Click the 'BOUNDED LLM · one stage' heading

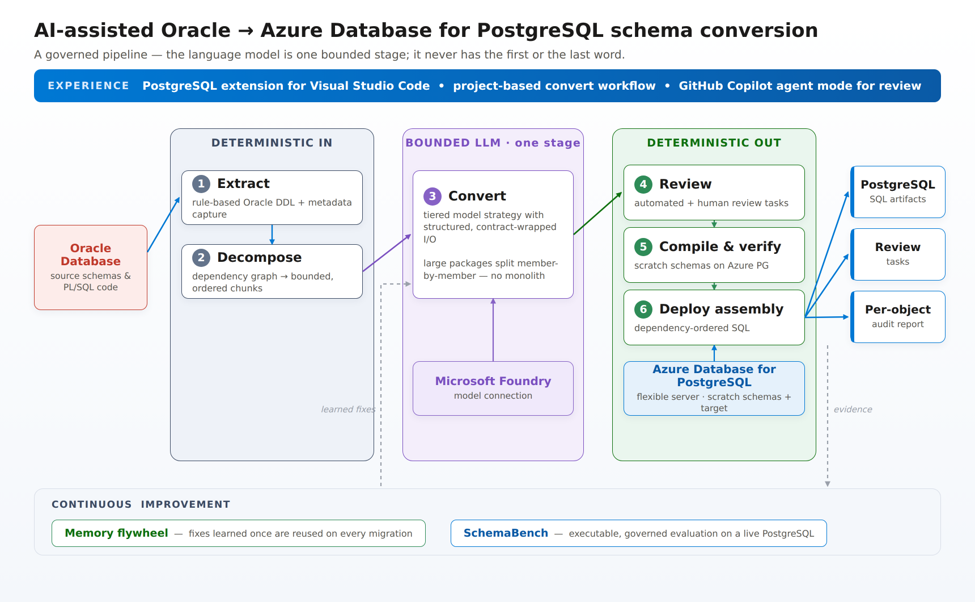(493, 142)
